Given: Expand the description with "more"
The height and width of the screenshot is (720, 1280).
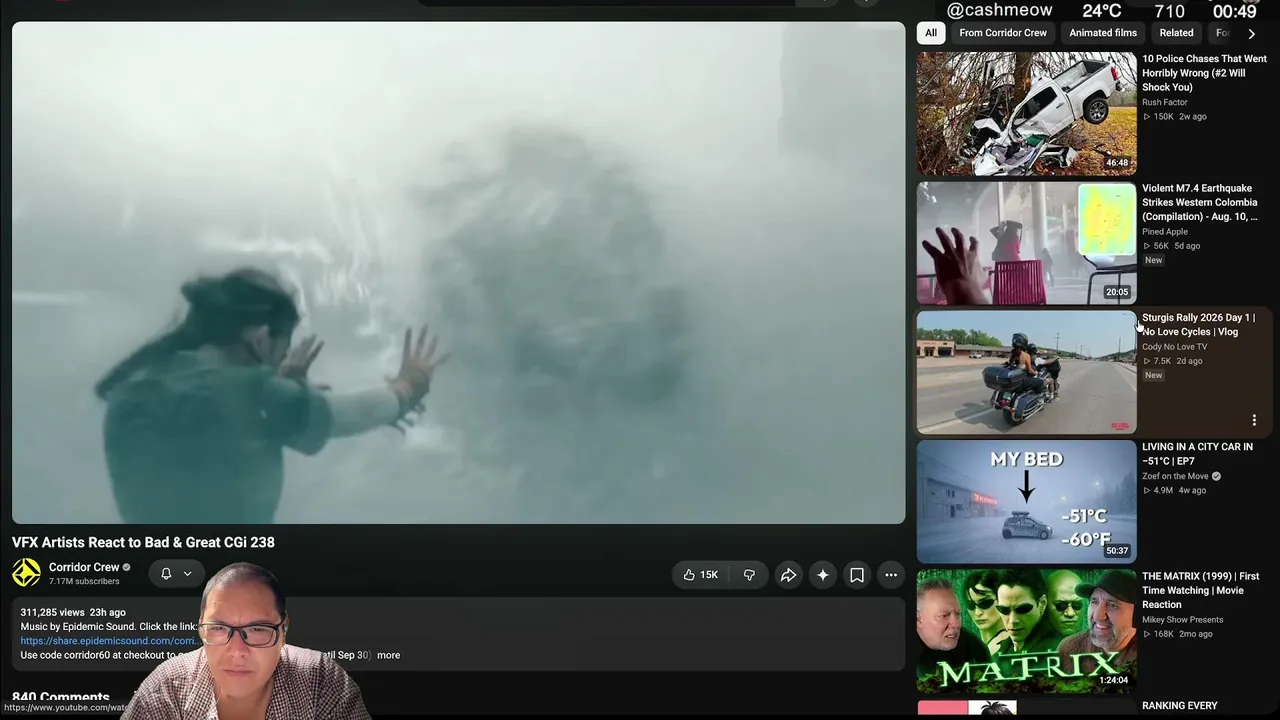Looking at the screenshot, I should click(388, 655).
